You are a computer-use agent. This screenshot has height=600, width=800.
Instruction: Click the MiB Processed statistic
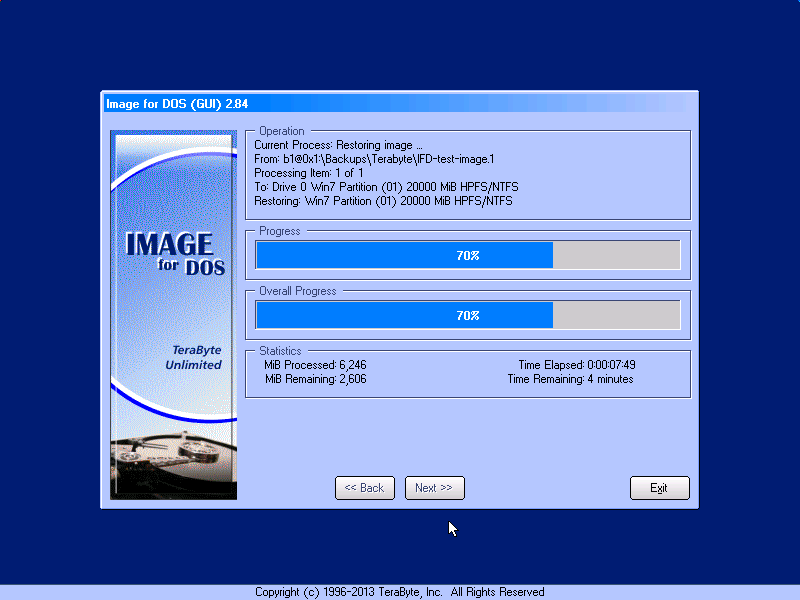314,365
